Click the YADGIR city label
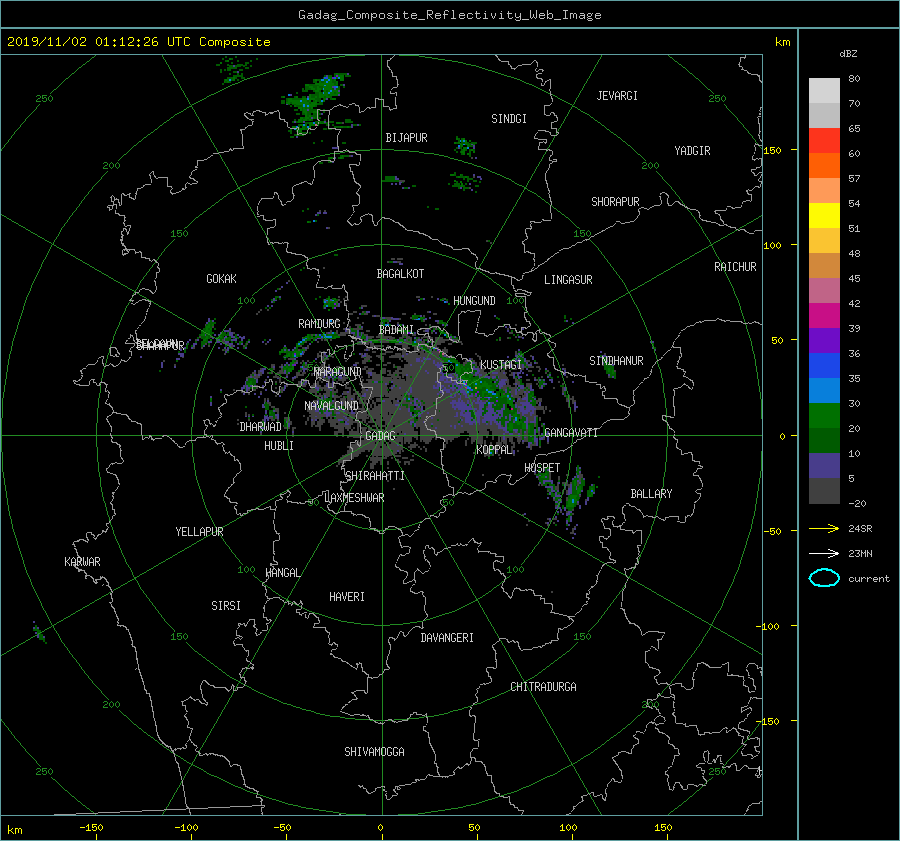The image size is (900, 841). coord(692,151)
